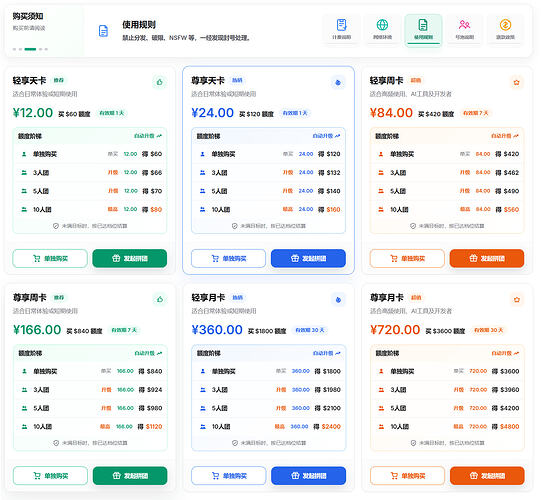Click 单独购买 button on 轻享月卡 card
The height and width of the screenshot is (500, 543).
pos(229,476)
